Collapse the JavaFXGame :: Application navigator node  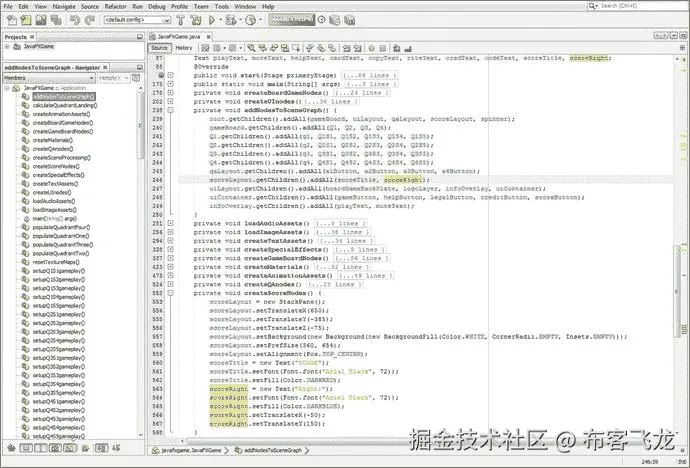click(x=7, y=88)
